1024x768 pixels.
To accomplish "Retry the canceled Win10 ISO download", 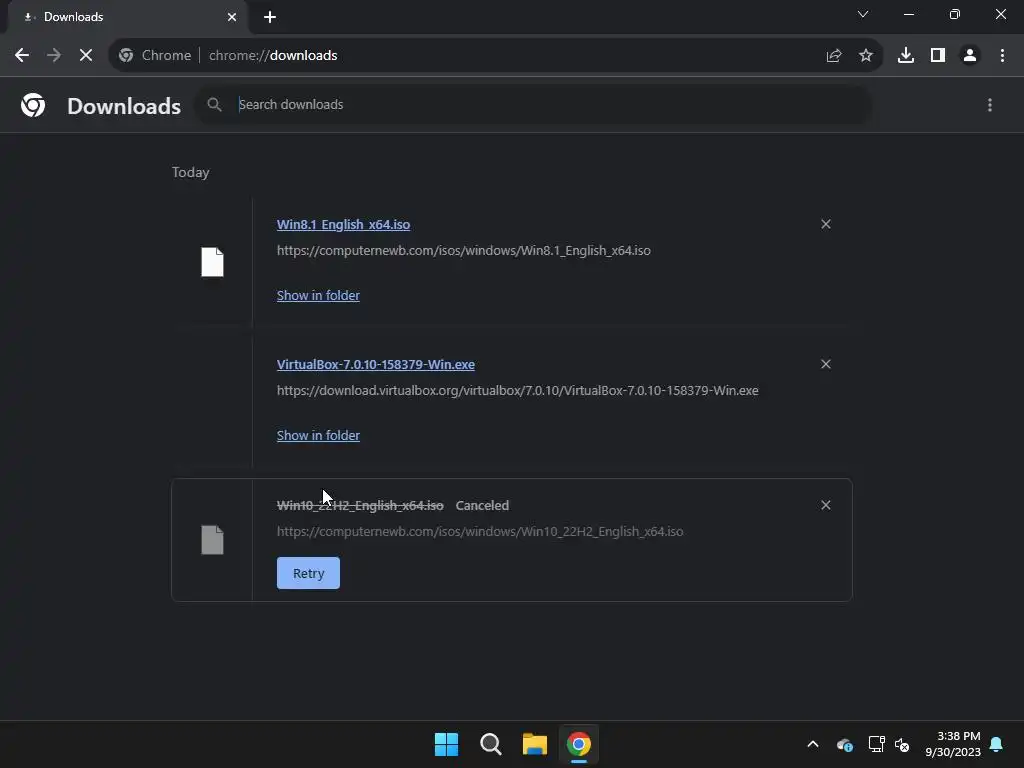I will click(x=308, y=573).
